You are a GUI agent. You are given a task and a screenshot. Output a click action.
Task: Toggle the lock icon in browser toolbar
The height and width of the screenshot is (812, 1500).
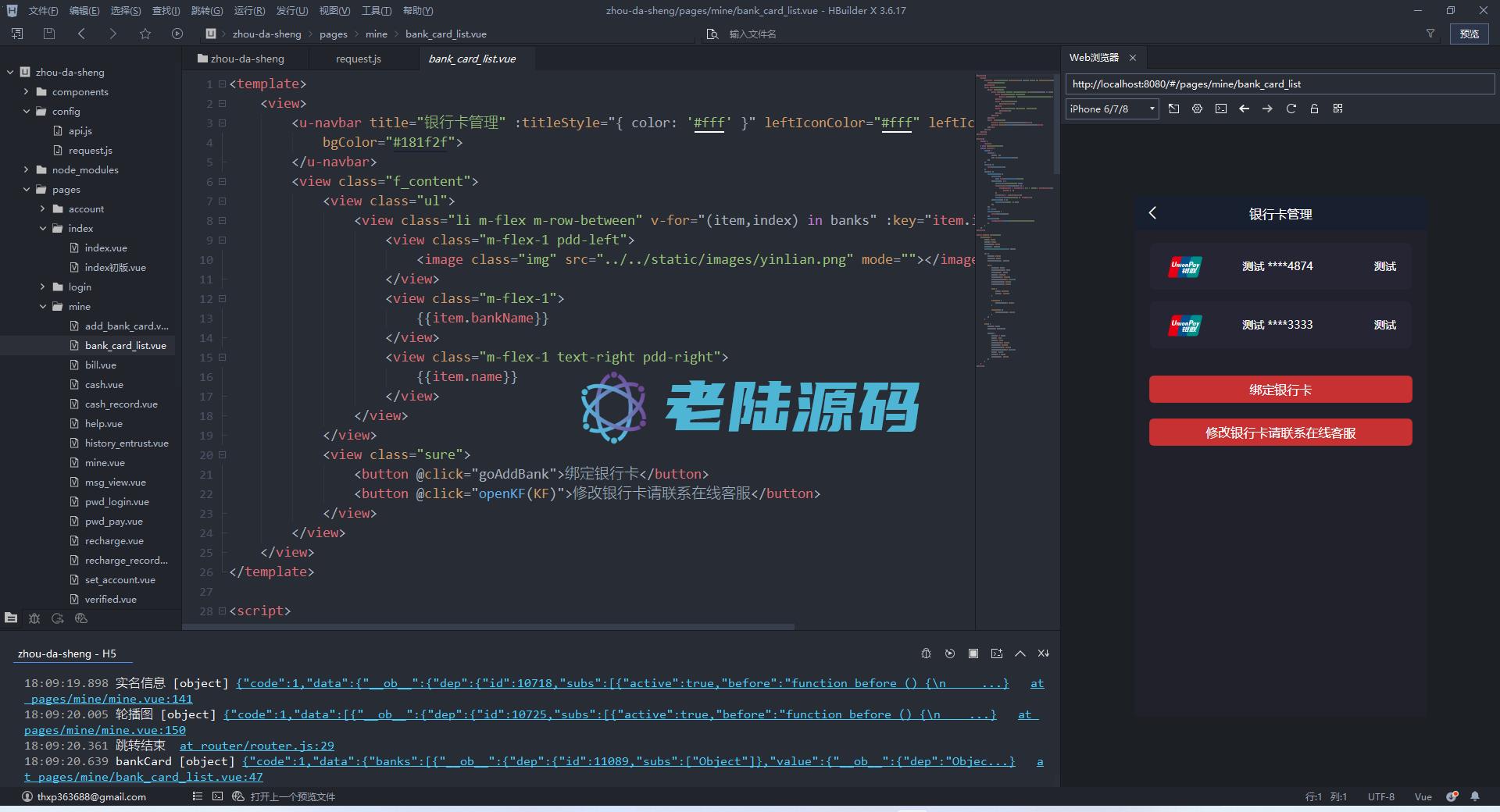tap(1314, 109)
